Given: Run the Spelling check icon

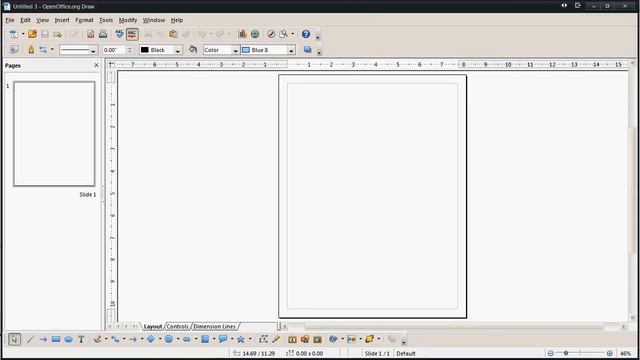Looking at the screenshot, I should (119, 34).
